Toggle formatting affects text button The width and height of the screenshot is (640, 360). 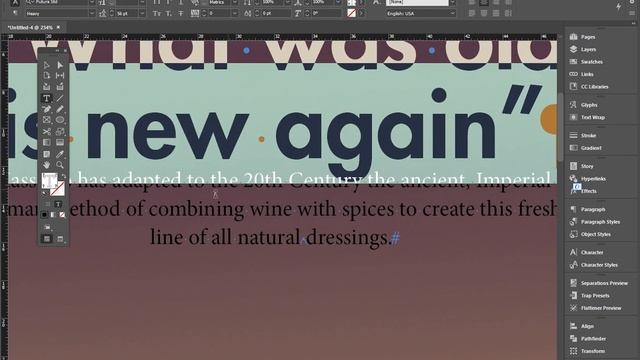[x=58, y=204]
